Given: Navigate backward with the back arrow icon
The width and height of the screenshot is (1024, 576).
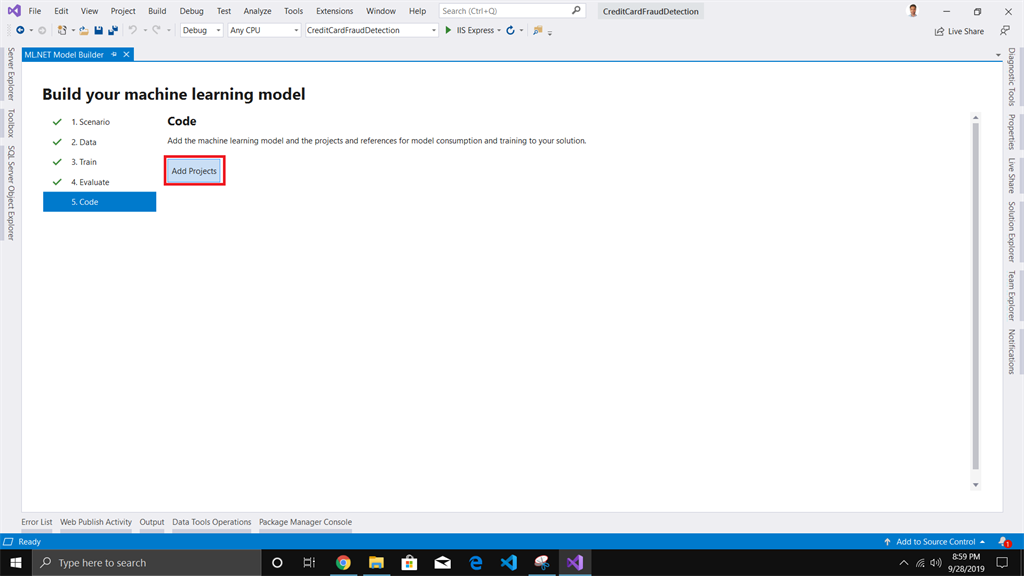Looking at the screenshot, I should pyautogui.click(x=20, y=30).
